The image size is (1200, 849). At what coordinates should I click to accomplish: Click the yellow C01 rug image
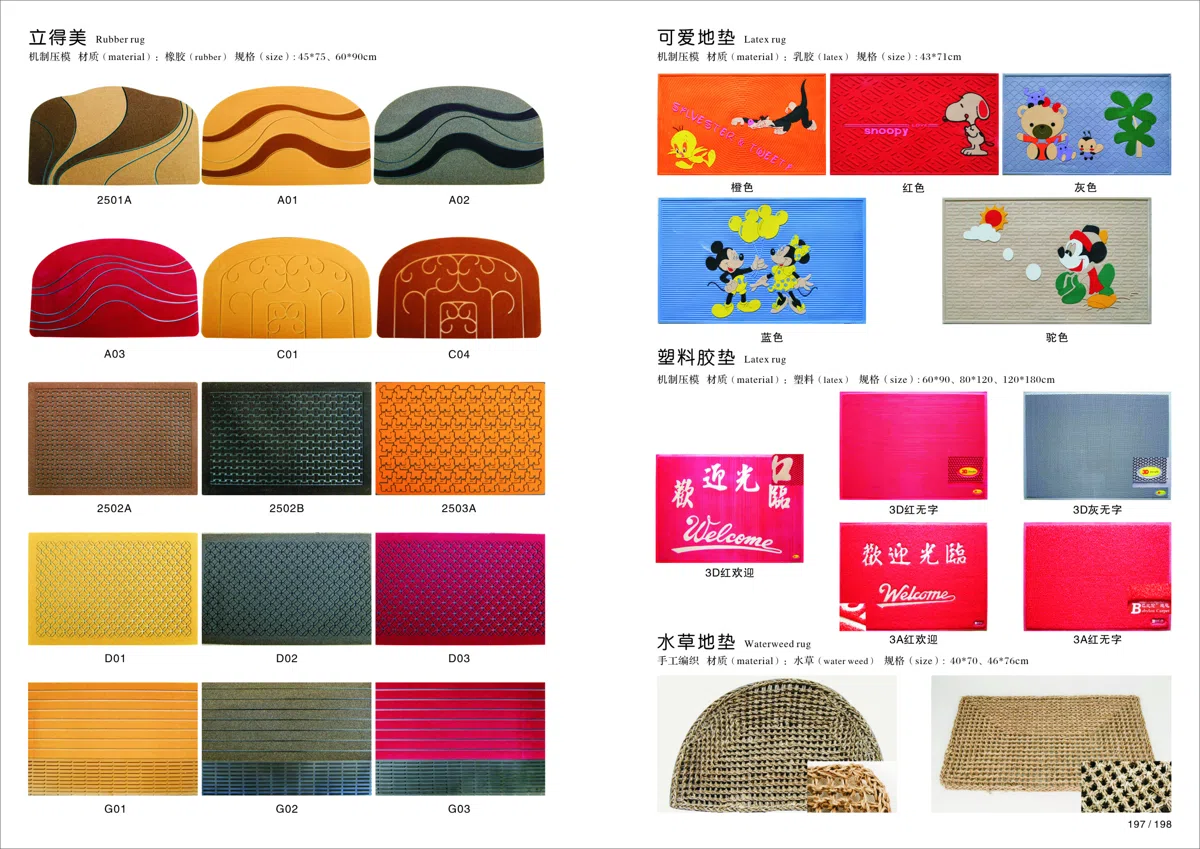287,288
